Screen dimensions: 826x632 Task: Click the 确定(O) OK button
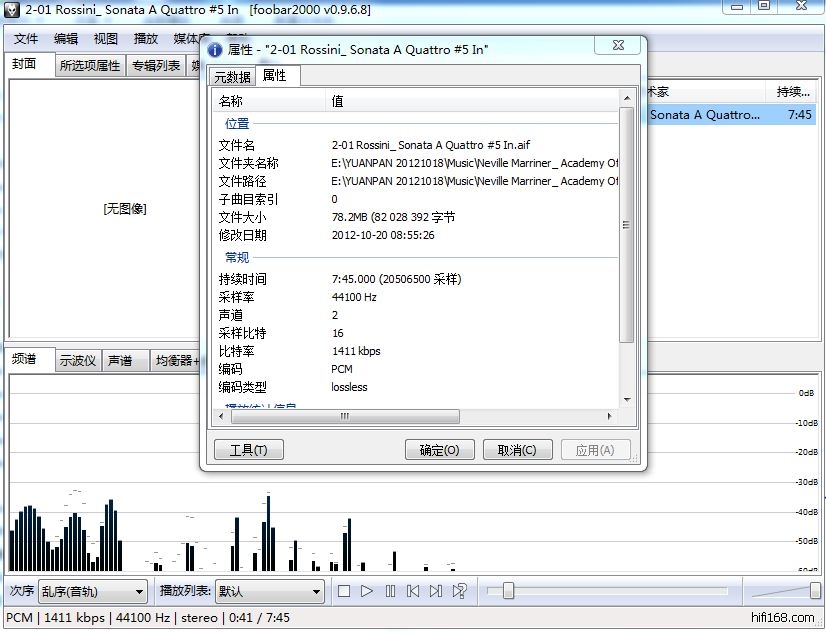pos(439,450)
